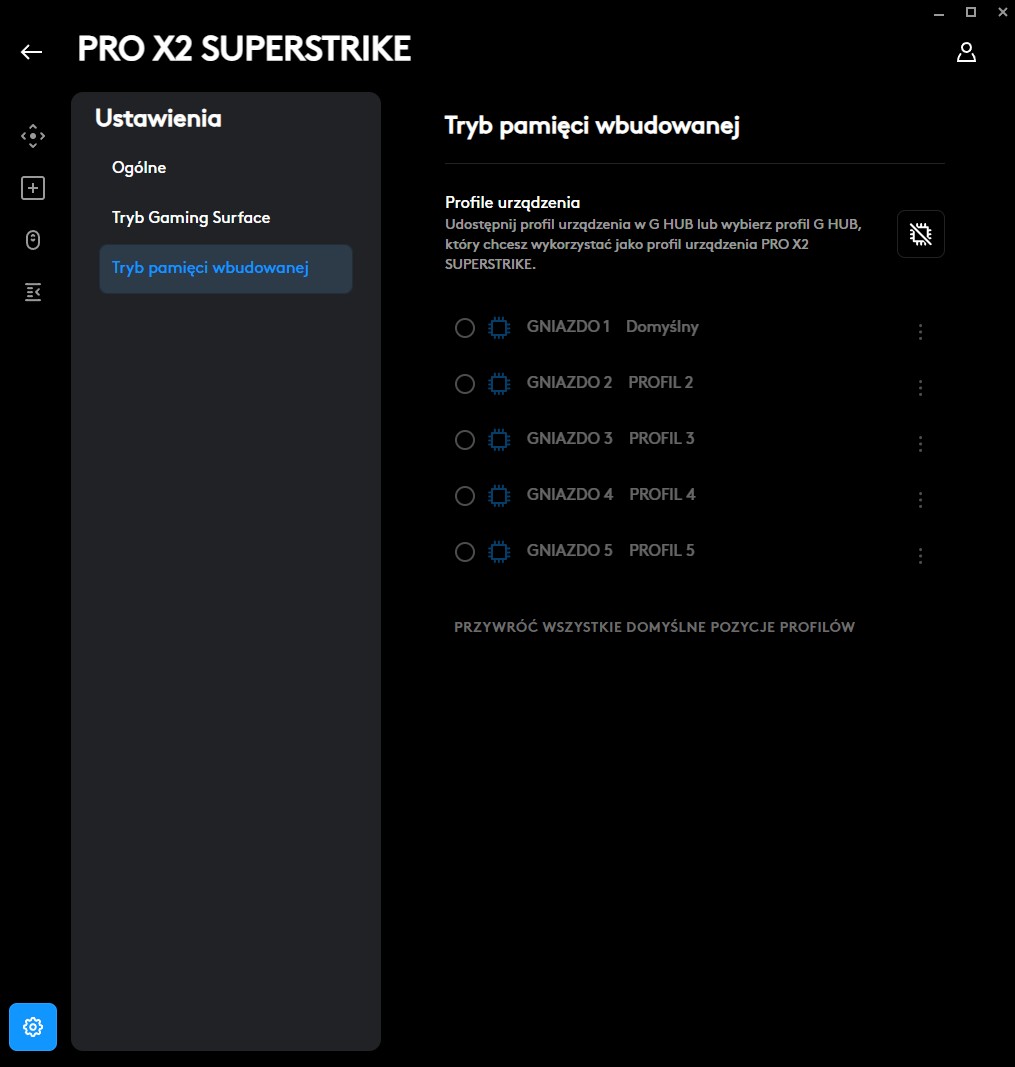The width and height of the screenshot is (1015, 1067).
Task: Open the options menu for GNIAZDO 1
Action: point(921,332)
